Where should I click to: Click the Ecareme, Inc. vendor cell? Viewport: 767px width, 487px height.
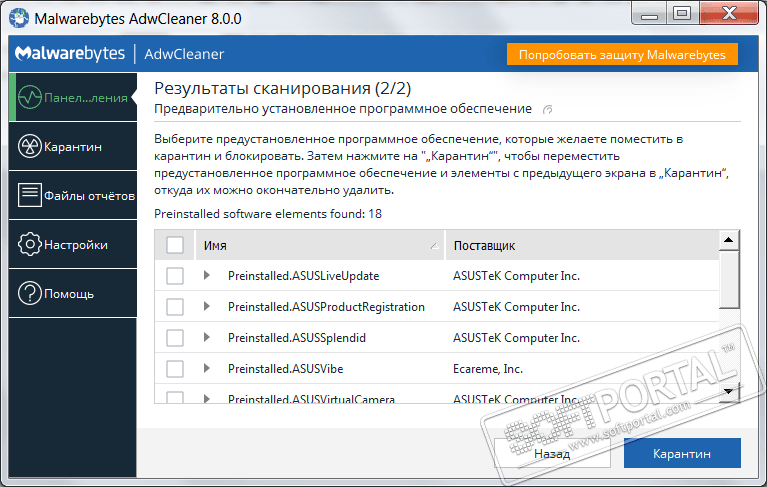click(488, 369)
